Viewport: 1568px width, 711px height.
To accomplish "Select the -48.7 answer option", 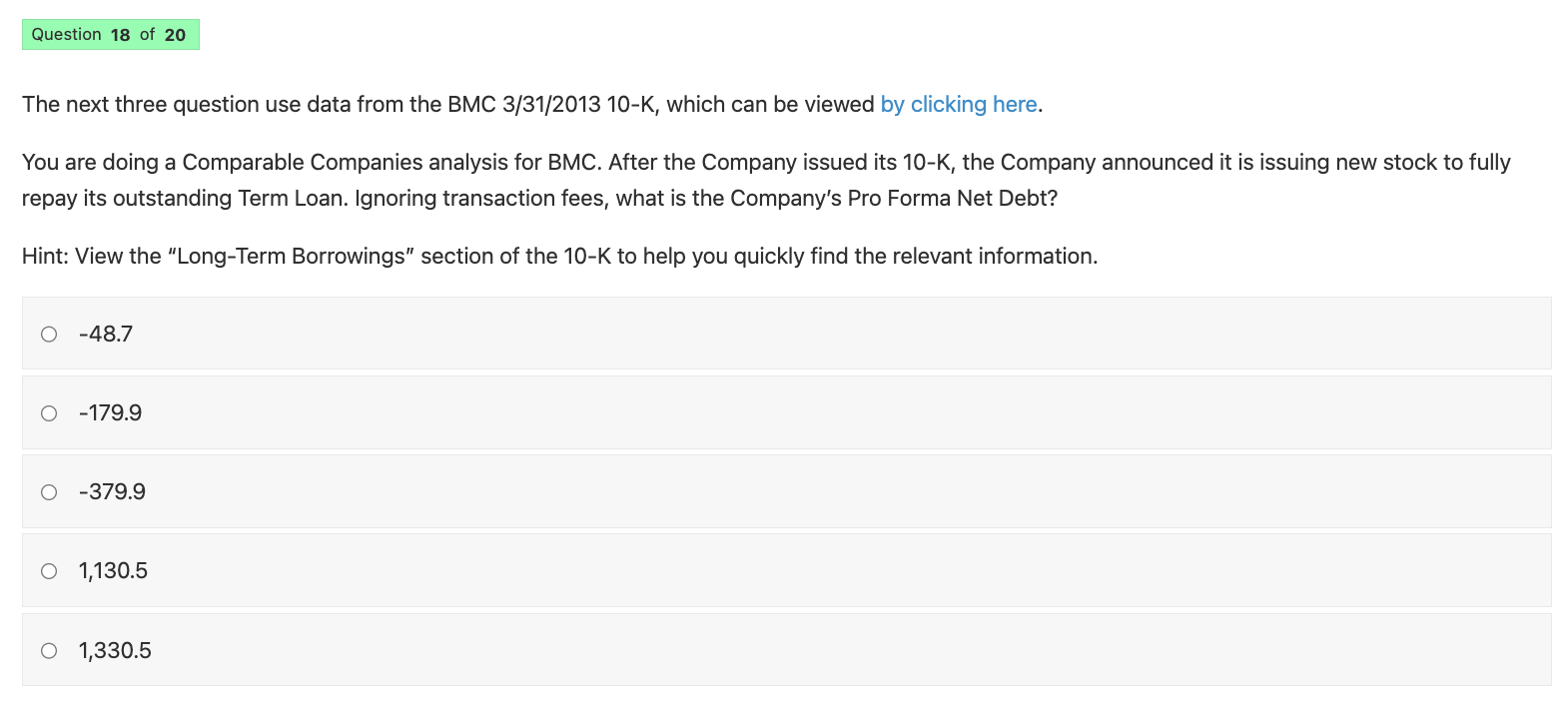I will 106,334.
